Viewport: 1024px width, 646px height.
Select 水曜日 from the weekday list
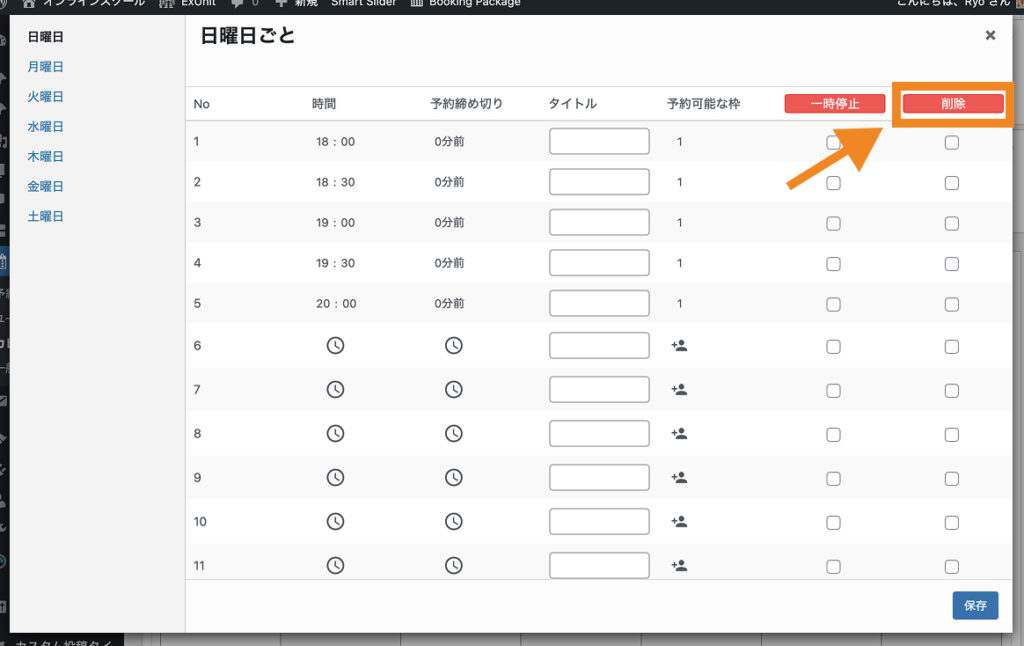point(46,127)
